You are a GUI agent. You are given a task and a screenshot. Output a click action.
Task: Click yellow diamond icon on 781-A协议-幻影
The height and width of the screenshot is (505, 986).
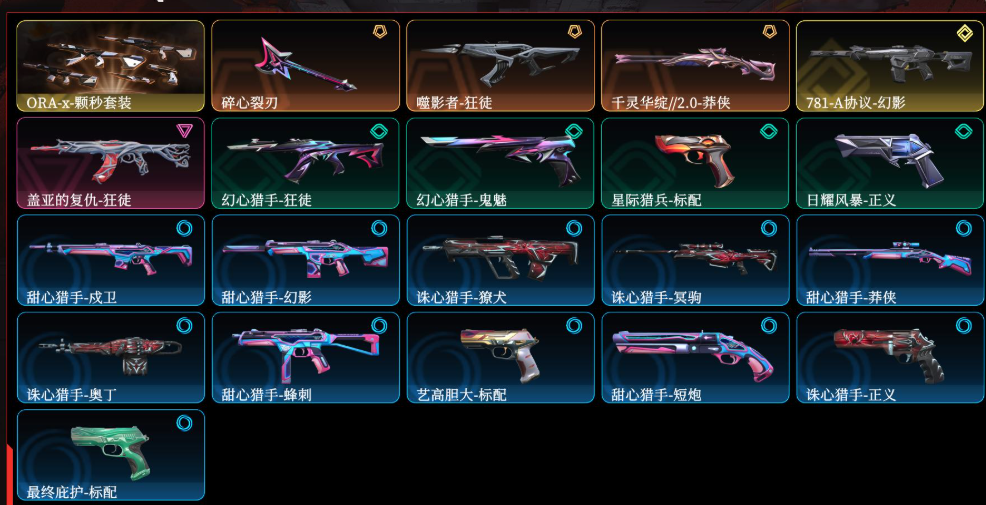coord(965,33)
